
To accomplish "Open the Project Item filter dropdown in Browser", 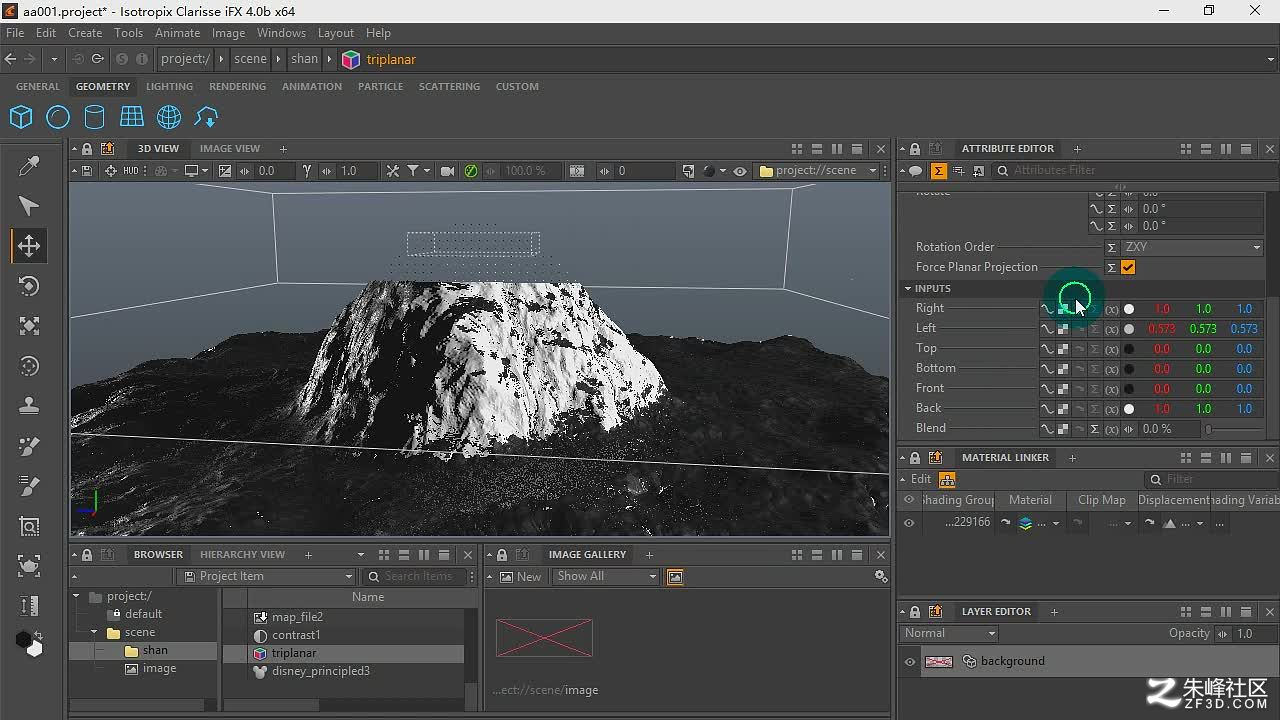I will [266, 576].
